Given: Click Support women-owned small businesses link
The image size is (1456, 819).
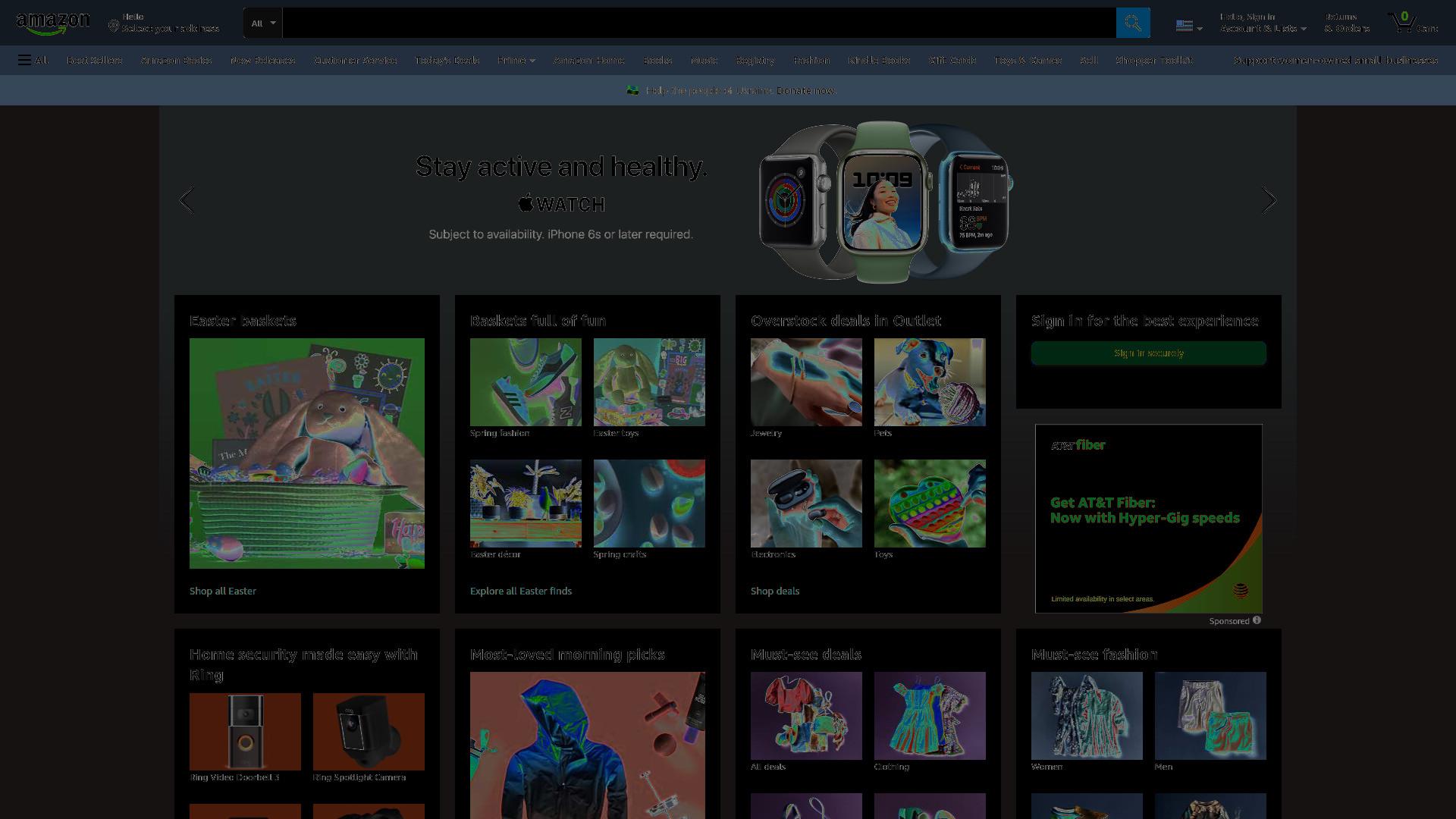Looking at the screenshot, I should (x=1335, y=60).
